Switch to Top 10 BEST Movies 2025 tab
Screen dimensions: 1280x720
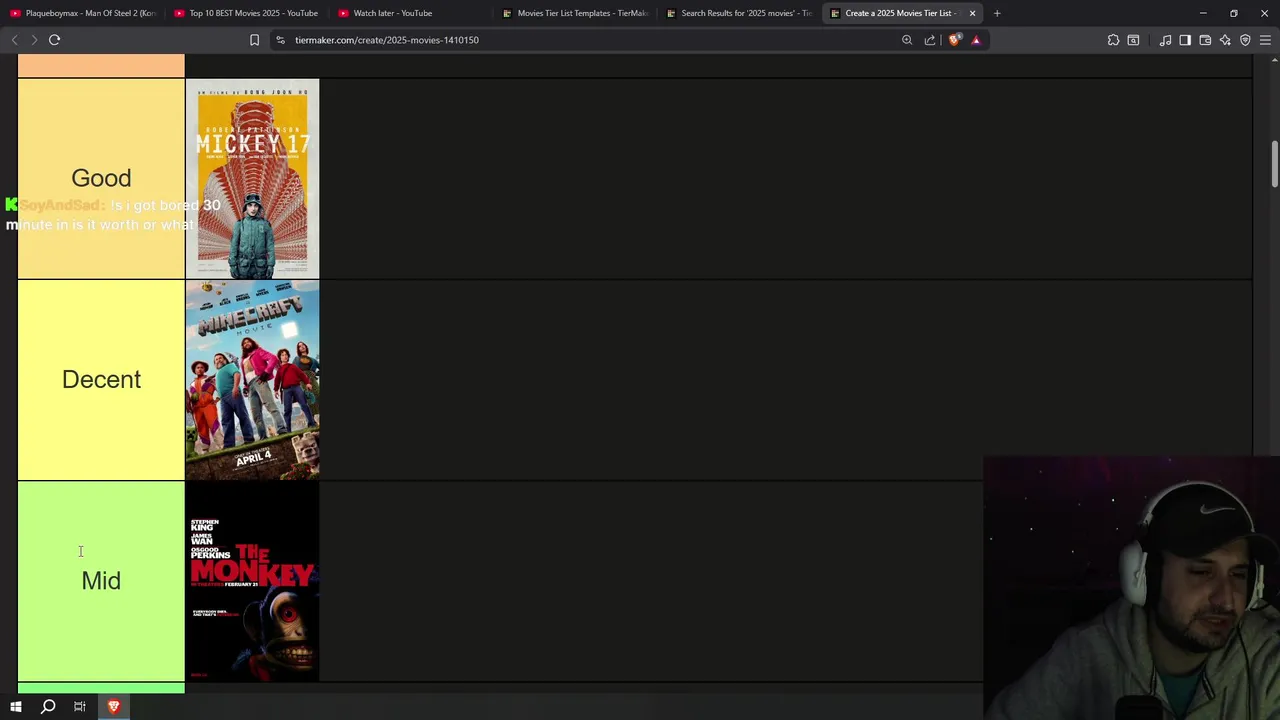(x=247, y=13)
